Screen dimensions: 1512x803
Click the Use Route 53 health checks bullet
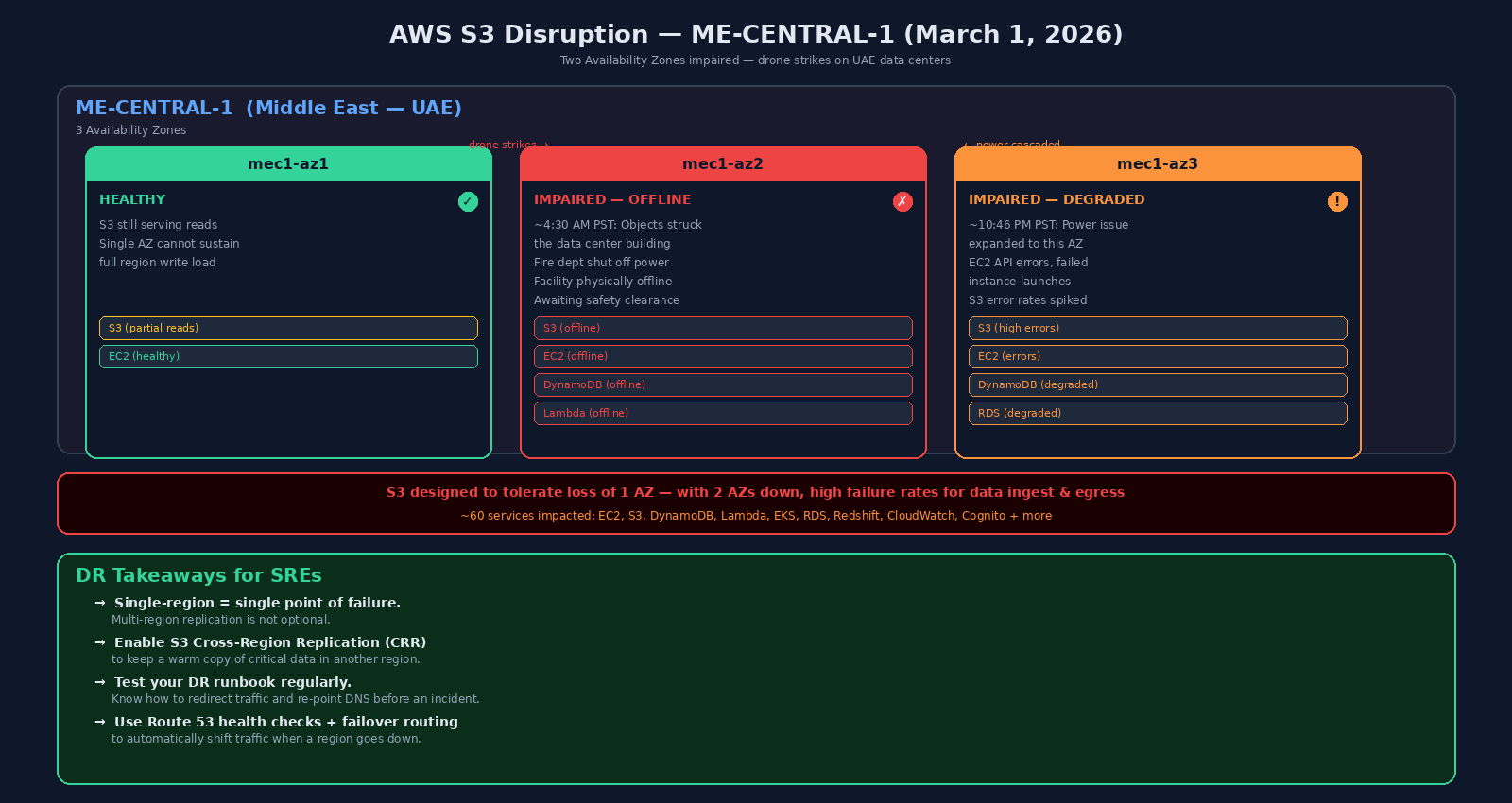pyautogui.click(x=286, y=722)
